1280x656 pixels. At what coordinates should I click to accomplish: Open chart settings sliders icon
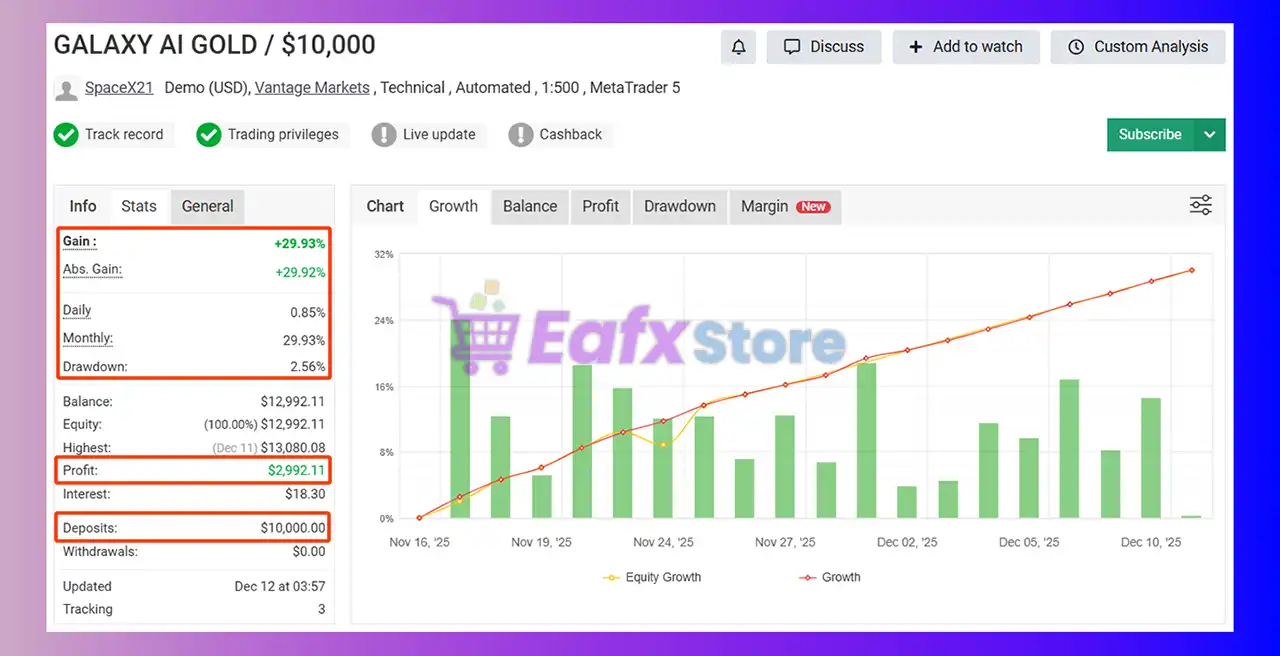pos(1200,206)
